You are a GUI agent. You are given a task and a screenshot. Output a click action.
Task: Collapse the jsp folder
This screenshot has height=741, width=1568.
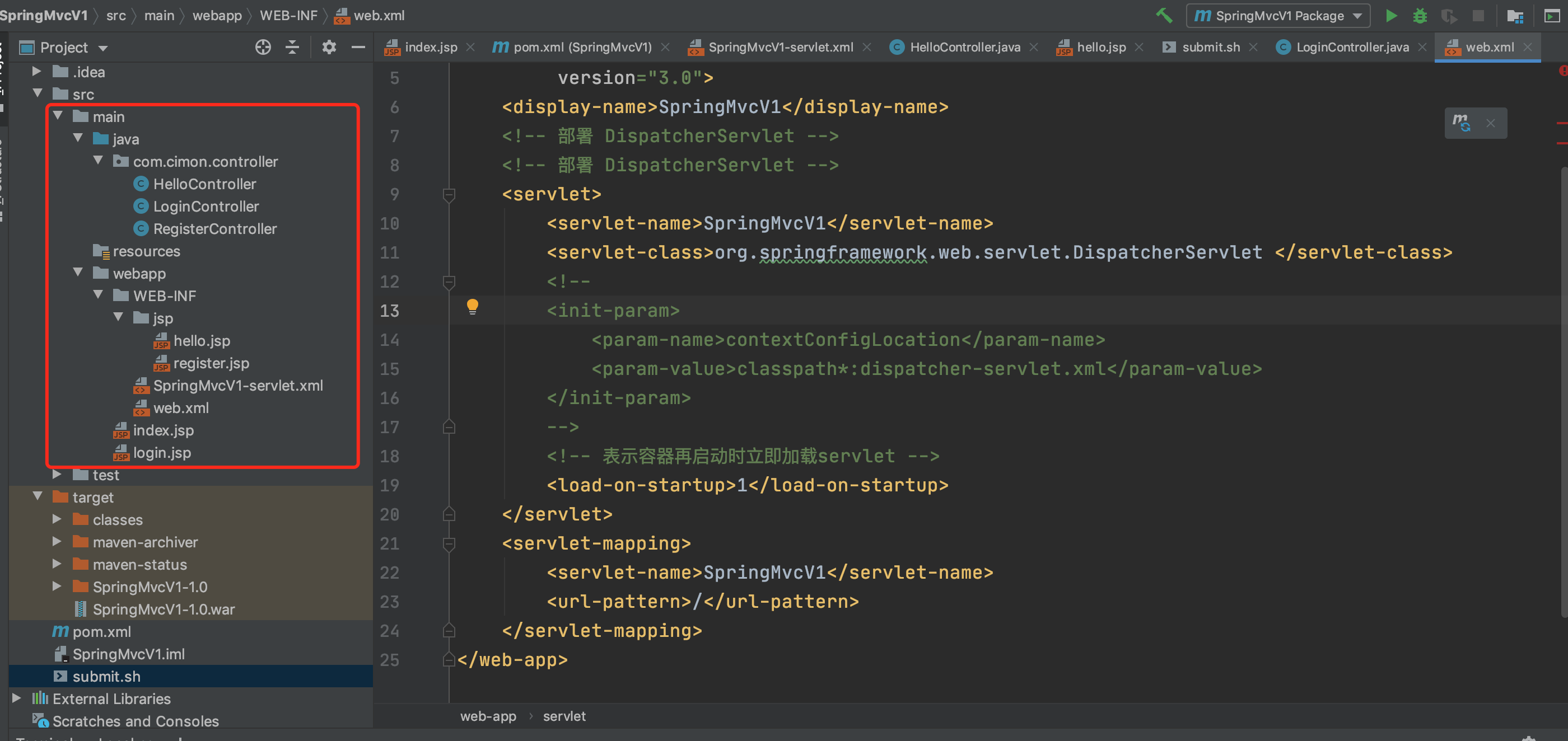[x=118, y=317]
